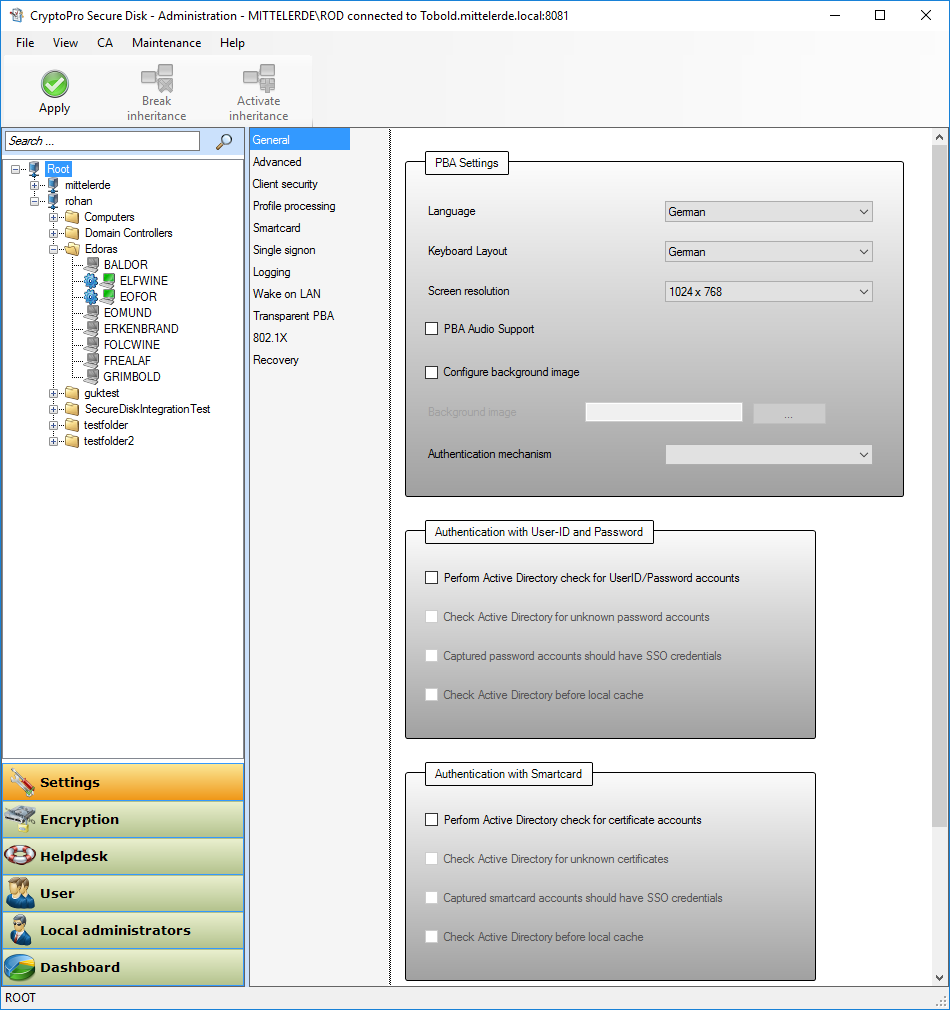Click the BALDOR computer icon
Image resolution: width=950 pixels, height=1010 pixels.
point(92,265)
